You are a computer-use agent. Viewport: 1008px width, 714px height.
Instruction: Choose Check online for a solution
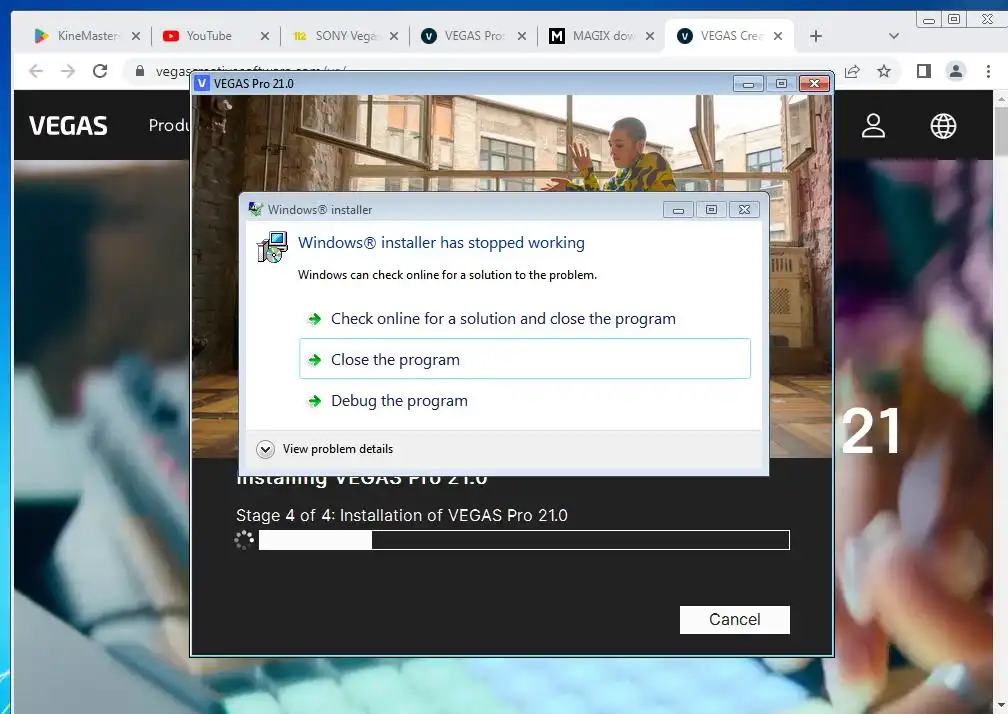click(x=525, y=319)
